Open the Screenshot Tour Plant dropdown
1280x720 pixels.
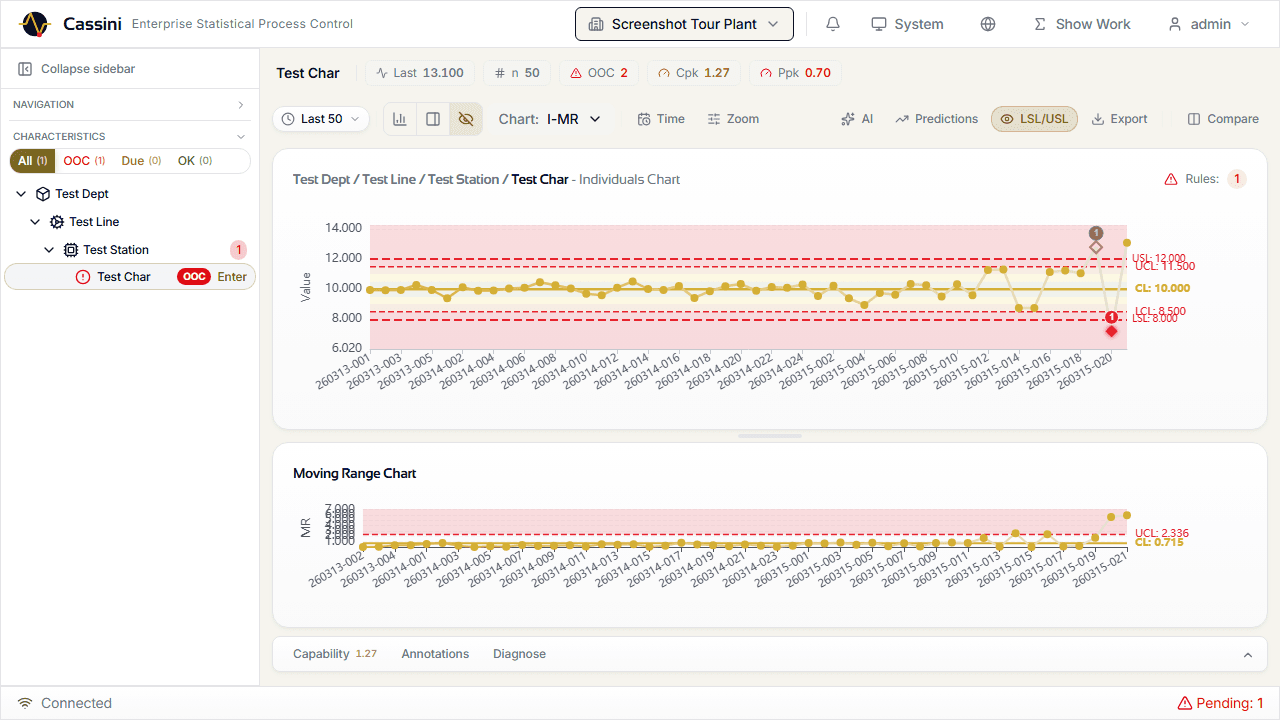coord(684,24)
